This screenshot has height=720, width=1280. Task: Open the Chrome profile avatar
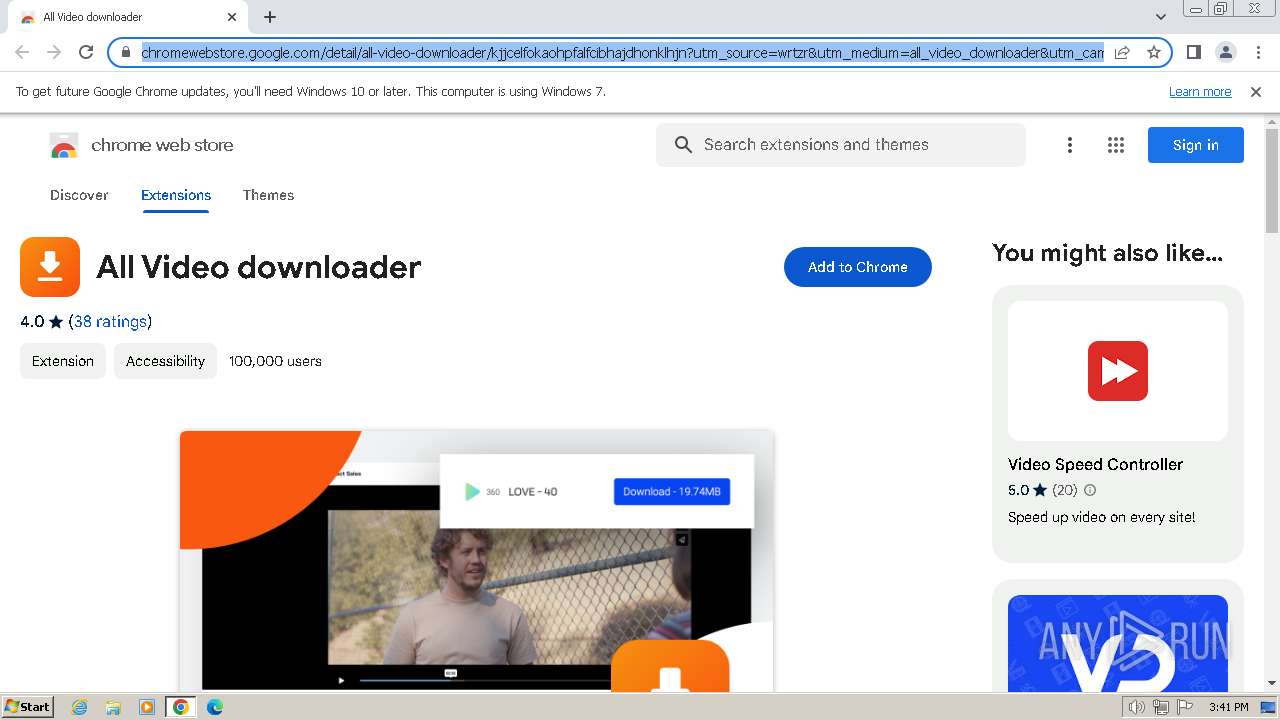1225,52
